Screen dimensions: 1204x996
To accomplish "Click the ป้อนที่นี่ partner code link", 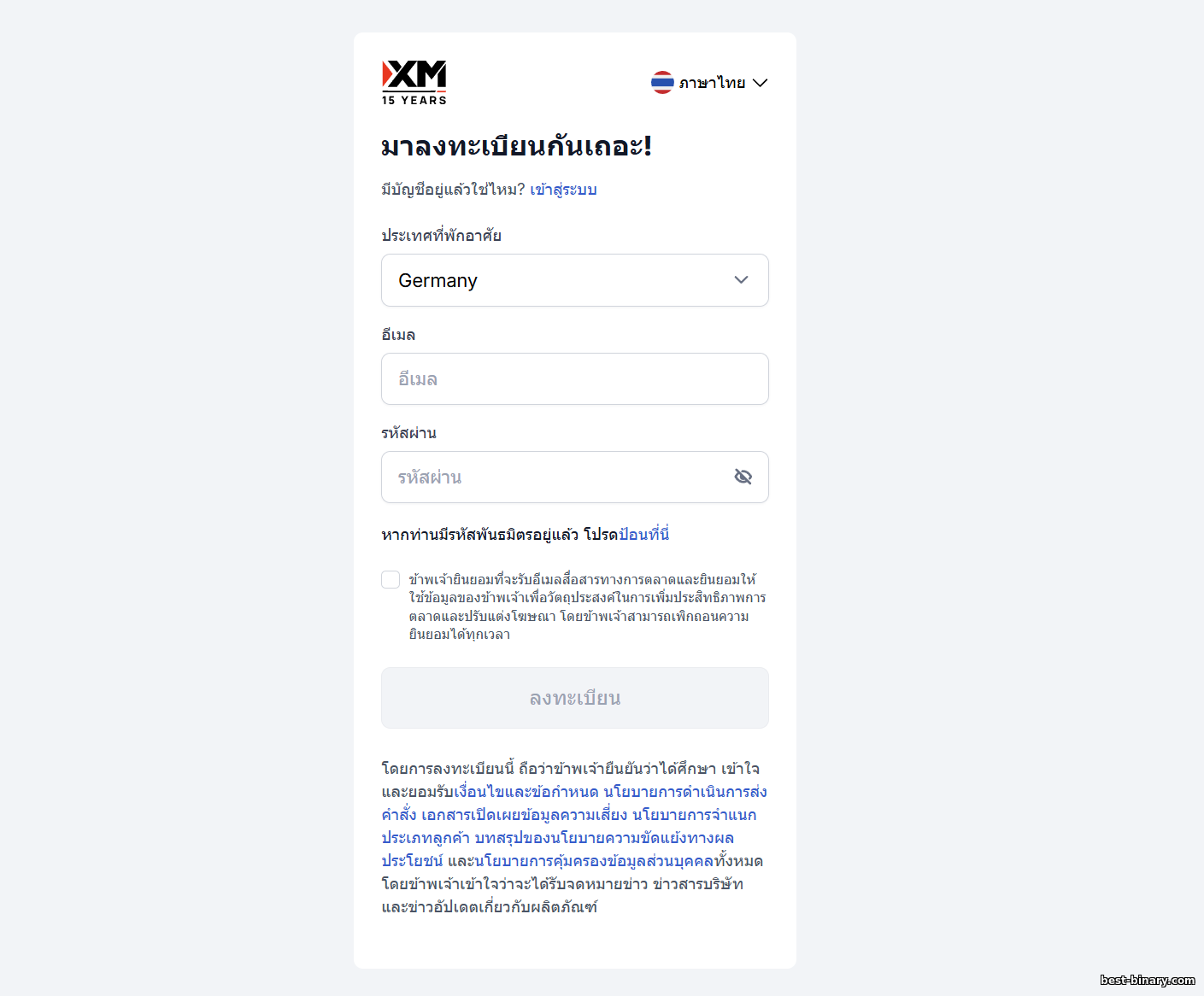I will tap(643, 535).
